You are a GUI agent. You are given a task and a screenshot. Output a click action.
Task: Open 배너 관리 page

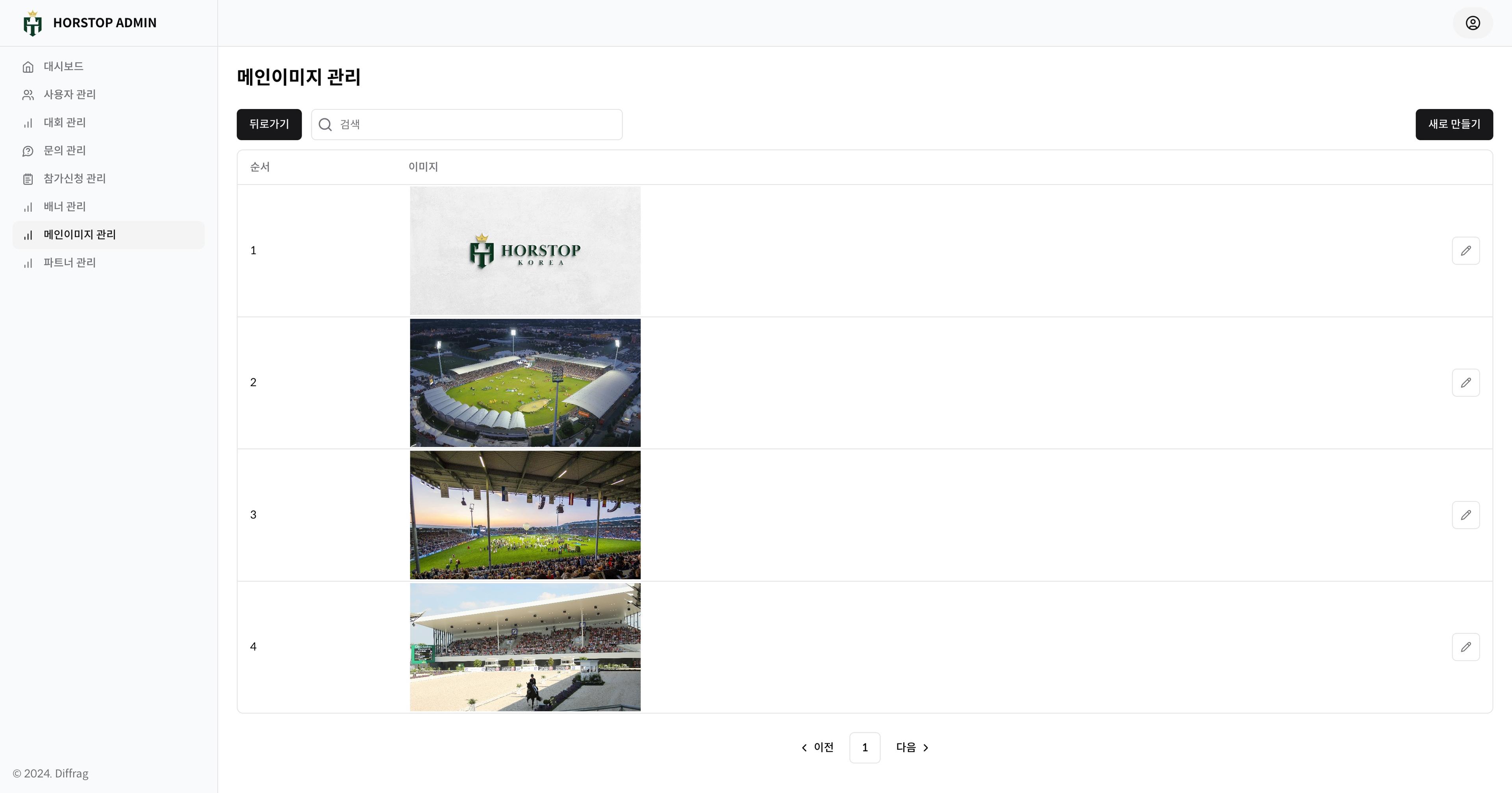pos(65,207)
